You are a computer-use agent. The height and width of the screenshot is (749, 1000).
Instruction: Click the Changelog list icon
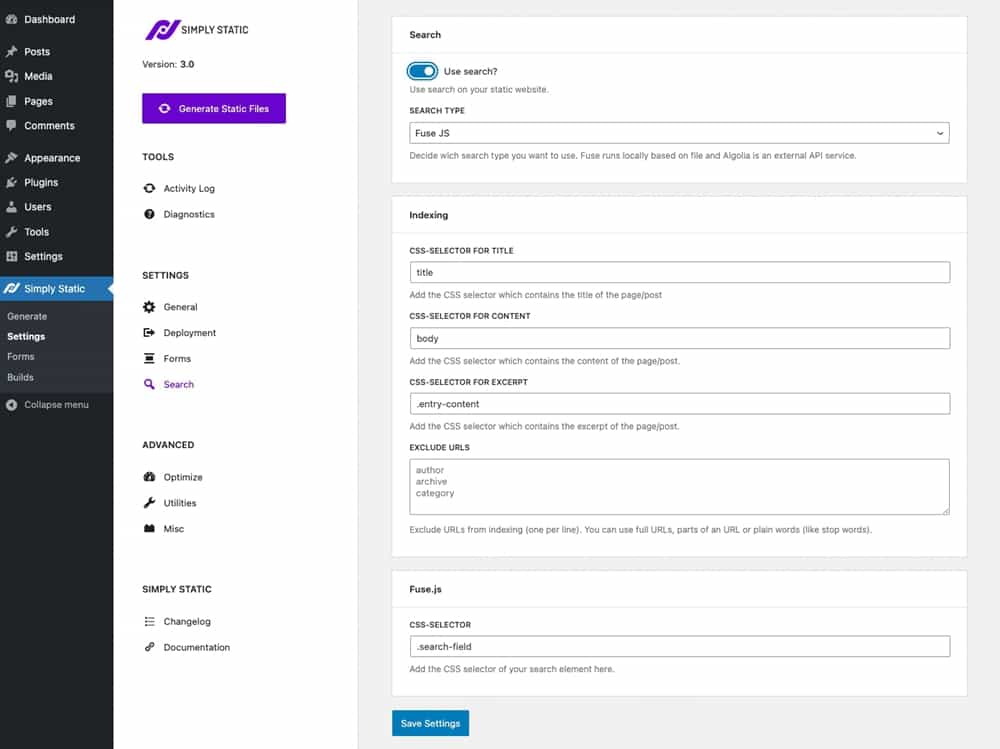click(149, 621)
